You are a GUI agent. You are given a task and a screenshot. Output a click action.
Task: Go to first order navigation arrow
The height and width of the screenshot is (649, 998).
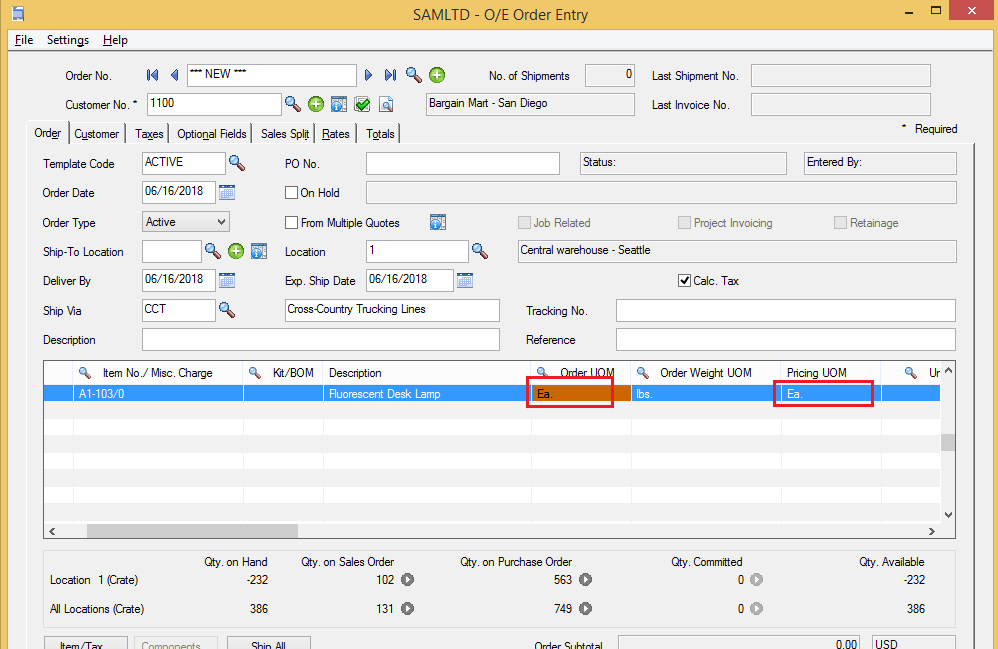coord(152,75)
